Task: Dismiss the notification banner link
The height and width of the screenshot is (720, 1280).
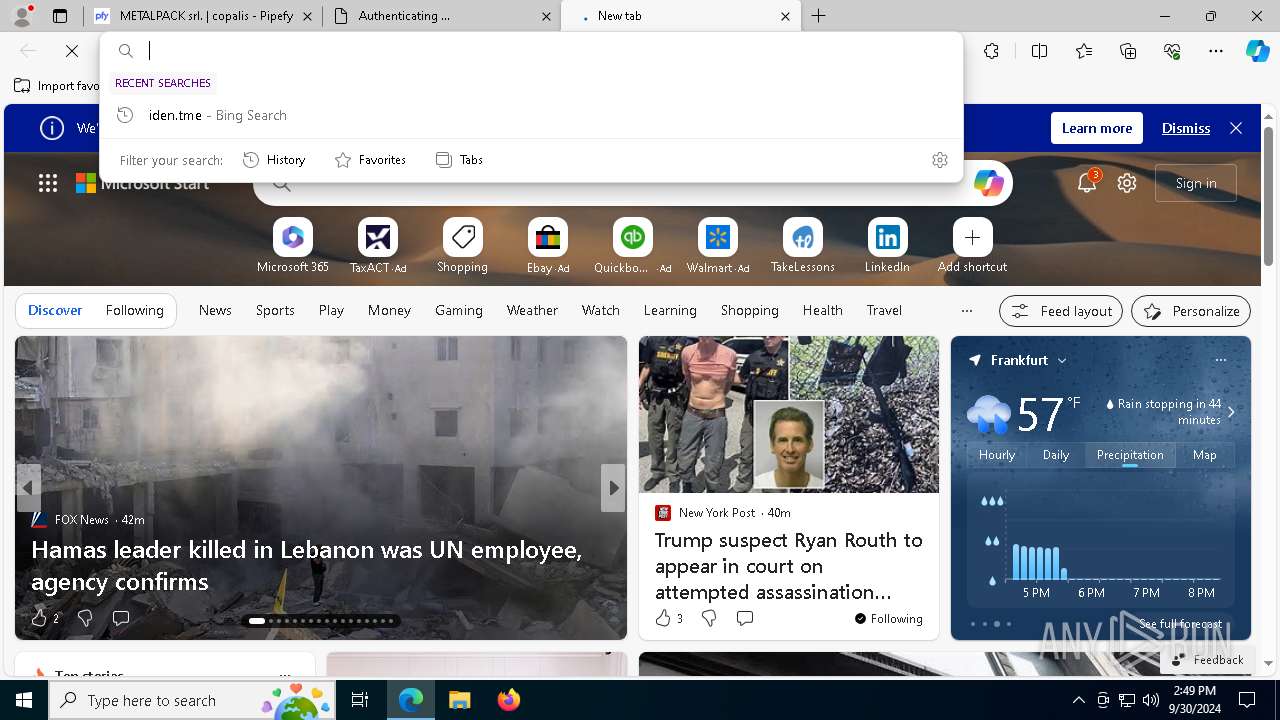Action: (1186, 128)
